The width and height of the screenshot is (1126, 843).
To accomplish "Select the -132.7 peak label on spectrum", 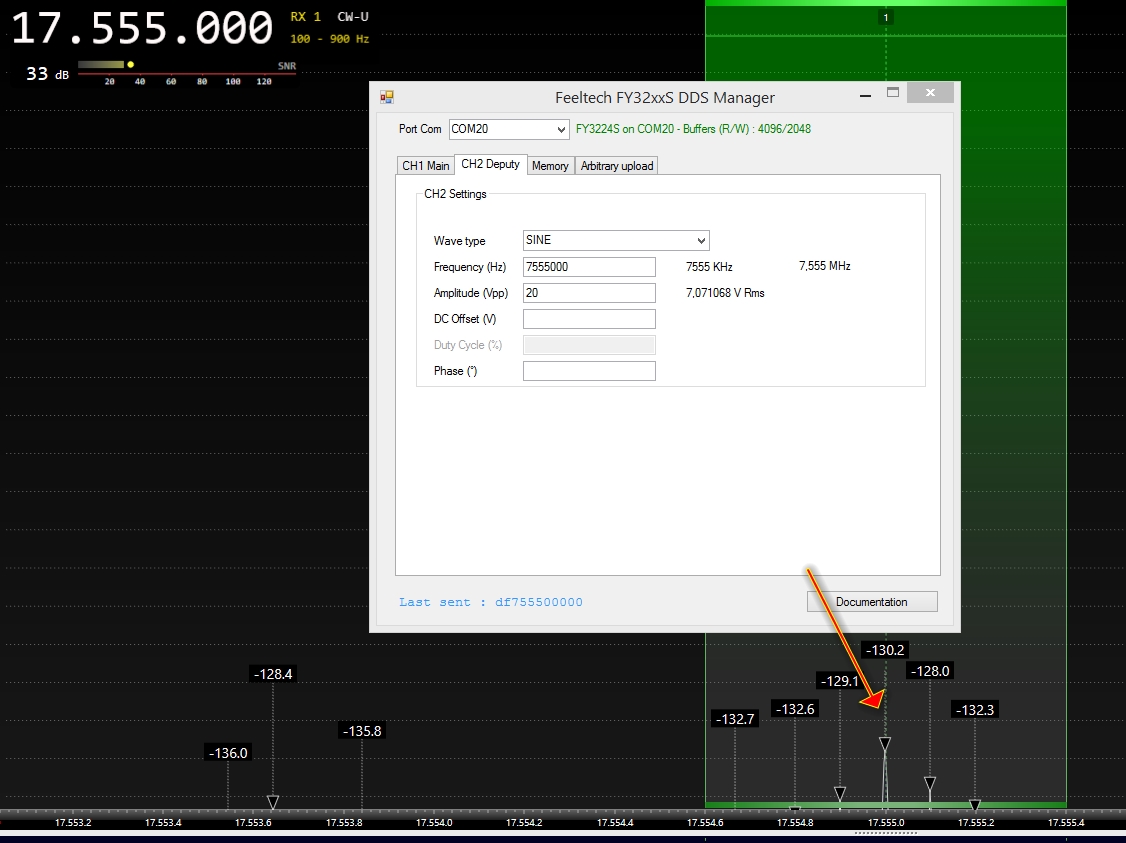I will point(735,719).
